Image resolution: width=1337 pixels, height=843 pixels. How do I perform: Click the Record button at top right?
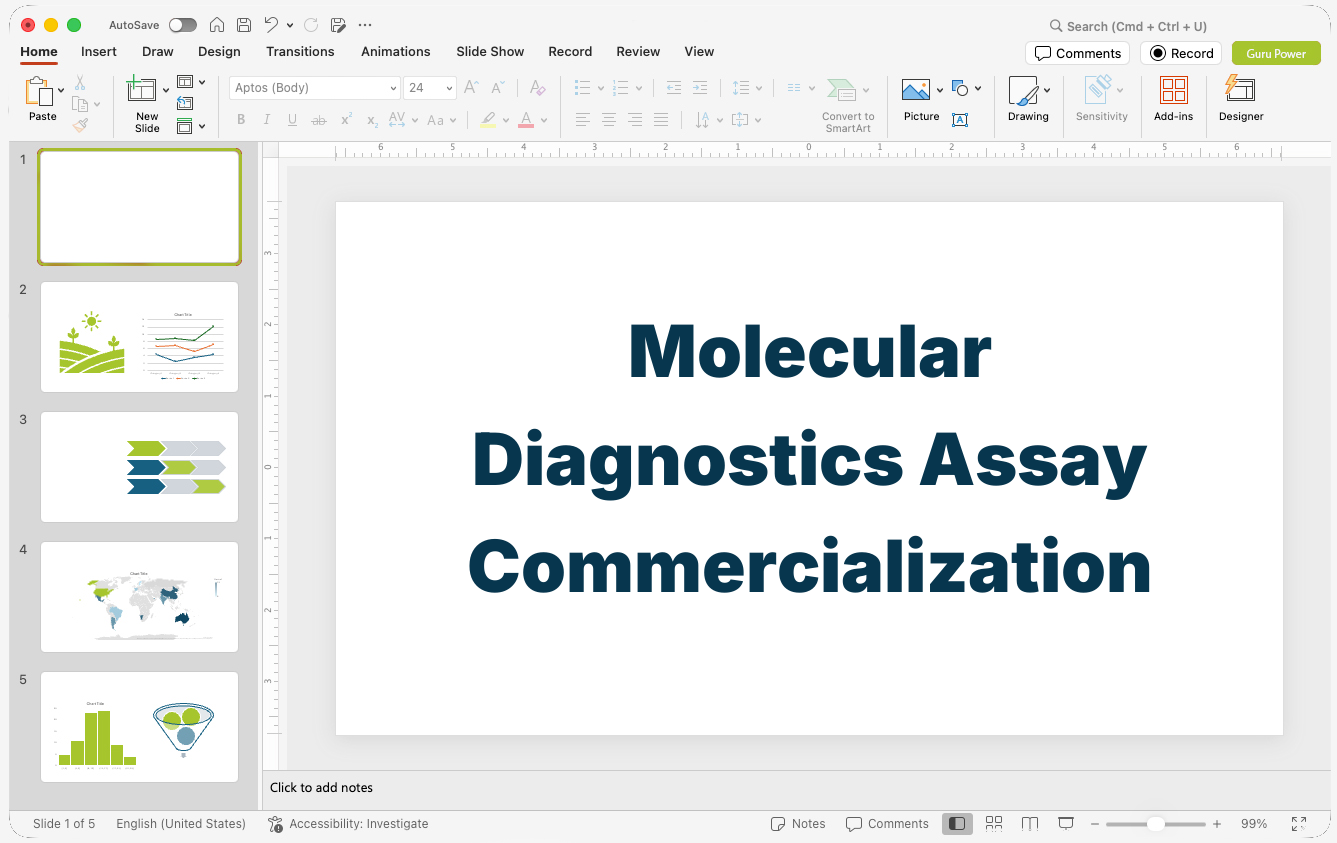[x=1181, y=53]
